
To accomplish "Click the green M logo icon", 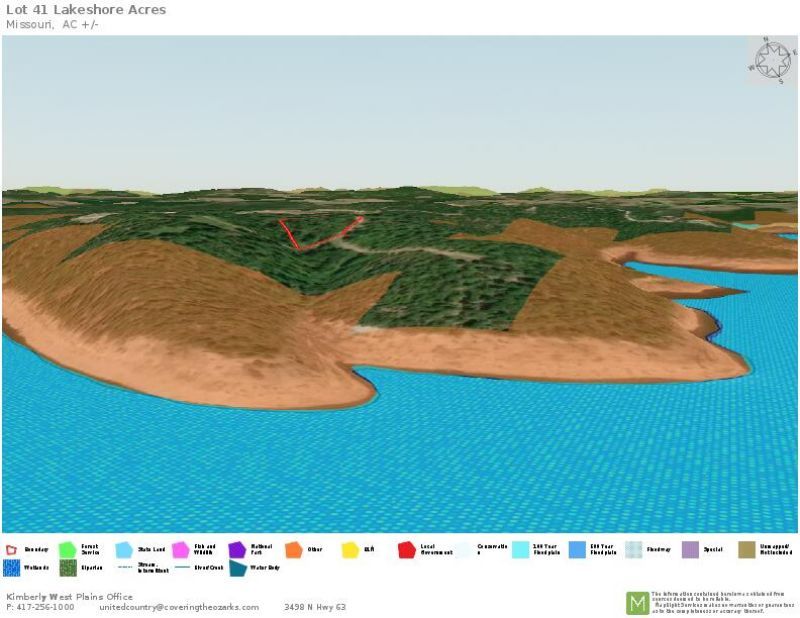I will point(637,603).
